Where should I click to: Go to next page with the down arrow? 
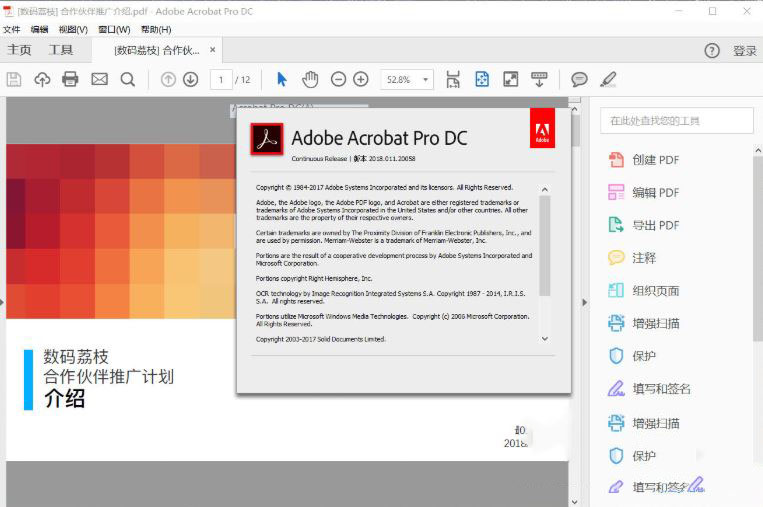pos(190,79)
